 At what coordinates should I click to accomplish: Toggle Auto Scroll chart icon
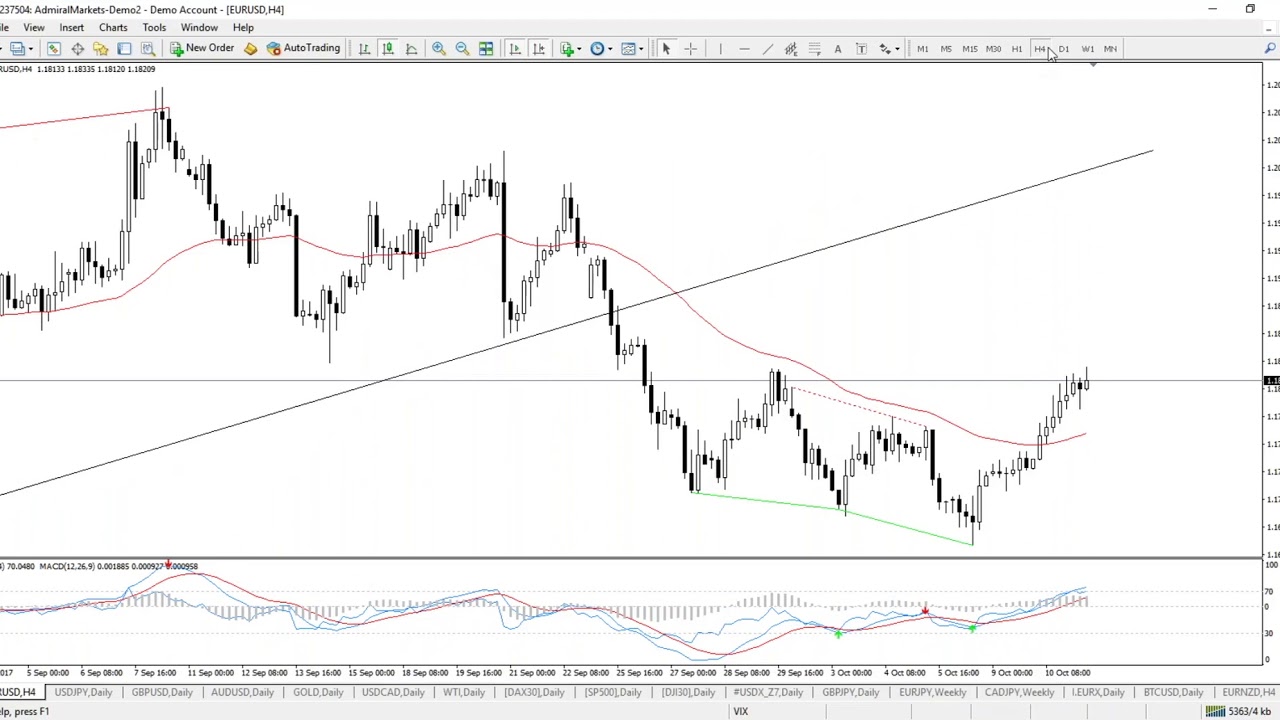[x=515, y=48]
